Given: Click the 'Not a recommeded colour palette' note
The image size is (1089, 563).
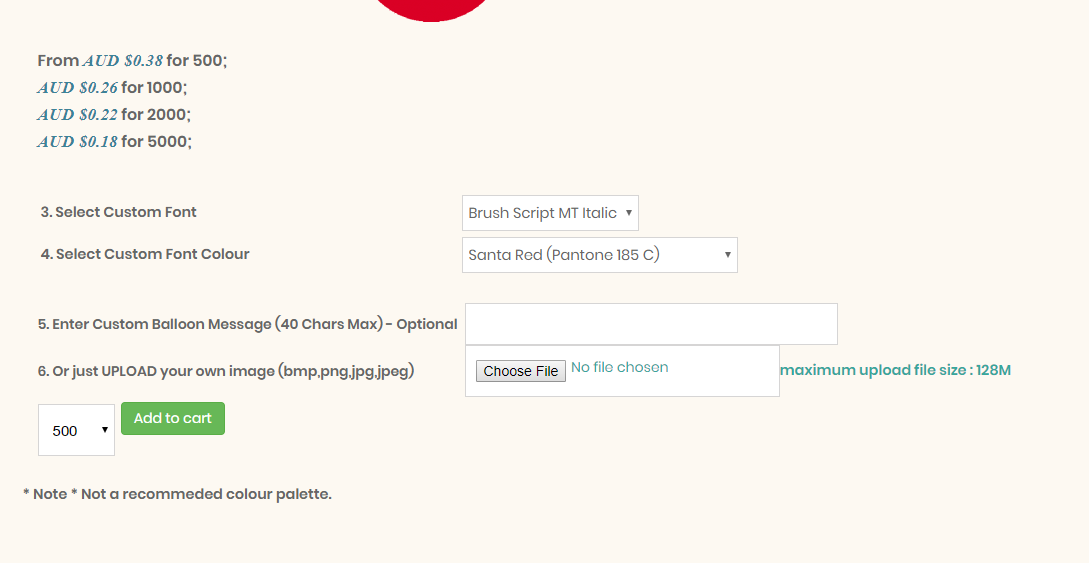Looking at the screenshot, I should coord(177,494).
